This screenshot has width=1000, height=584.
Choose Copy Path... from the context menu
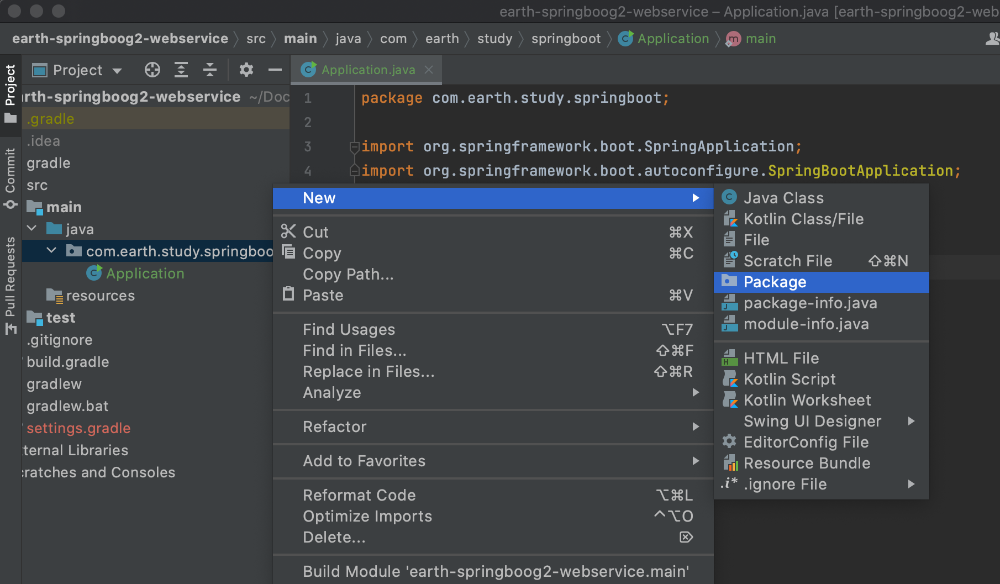tap(493, 274)
